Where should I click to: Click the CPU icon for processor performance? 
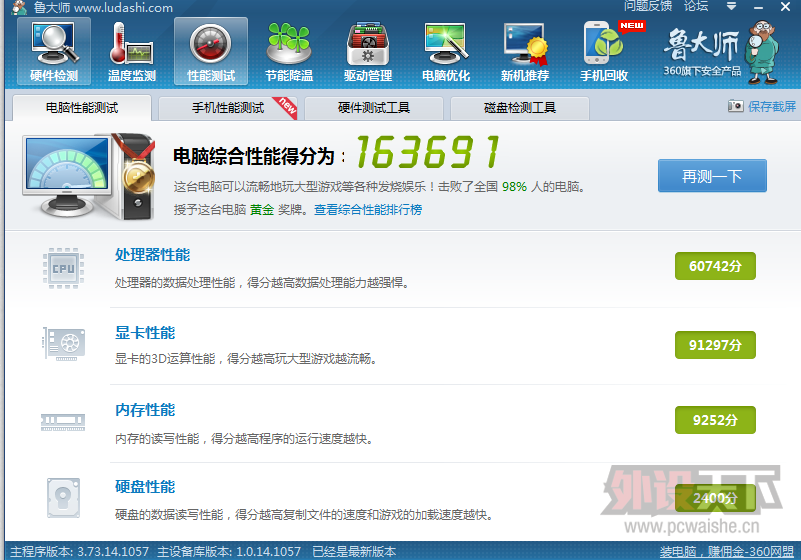63,268
